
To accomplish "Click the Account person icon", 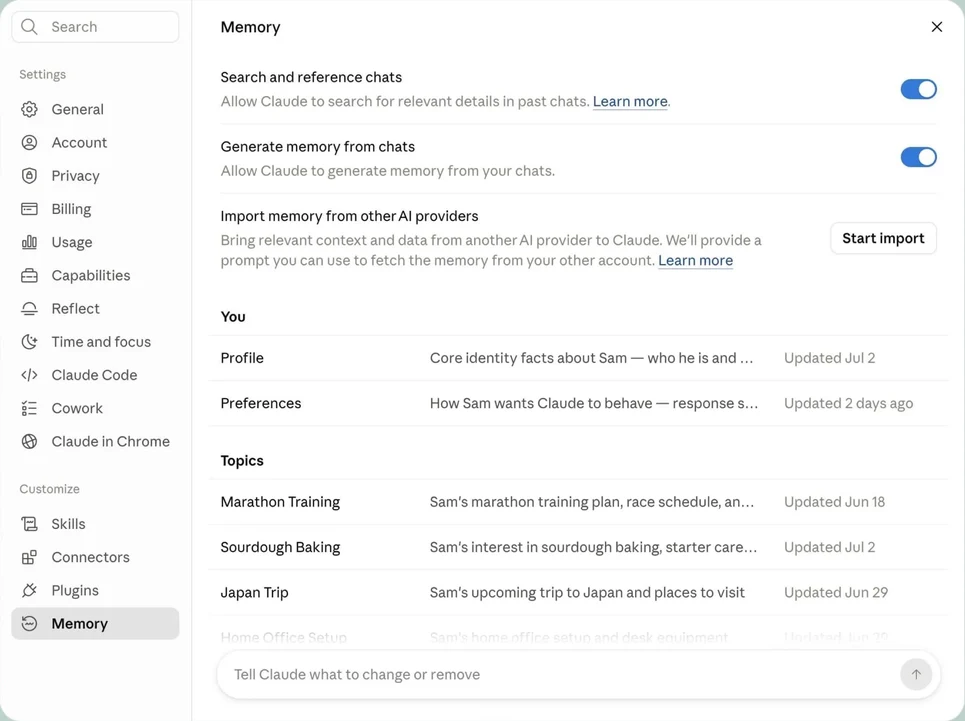I will tap(29, 142).
